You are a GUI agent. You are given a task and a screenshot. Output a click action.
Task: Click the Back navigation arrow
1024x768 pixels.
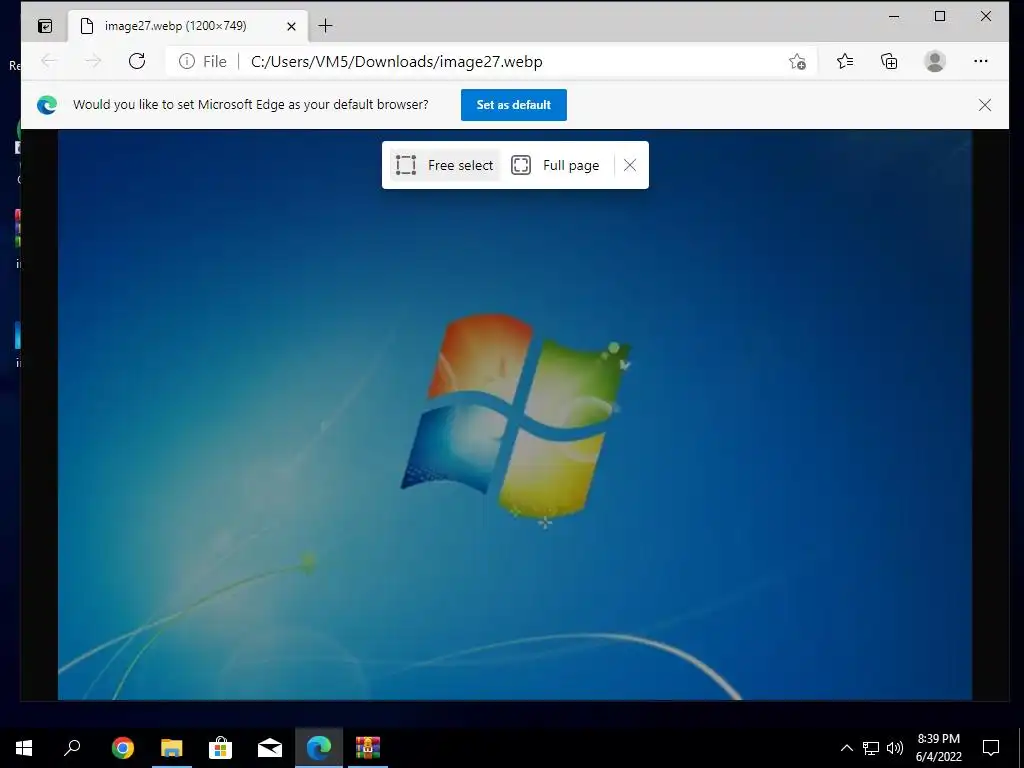point(49,61)
